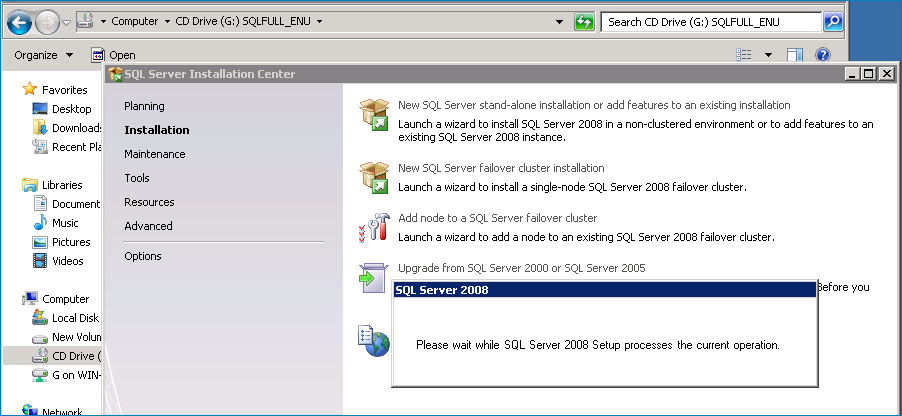The width and height of the screenshot is (902, 416).
Task: Open Options page in Installation Center
Action: tap(143, 256)
